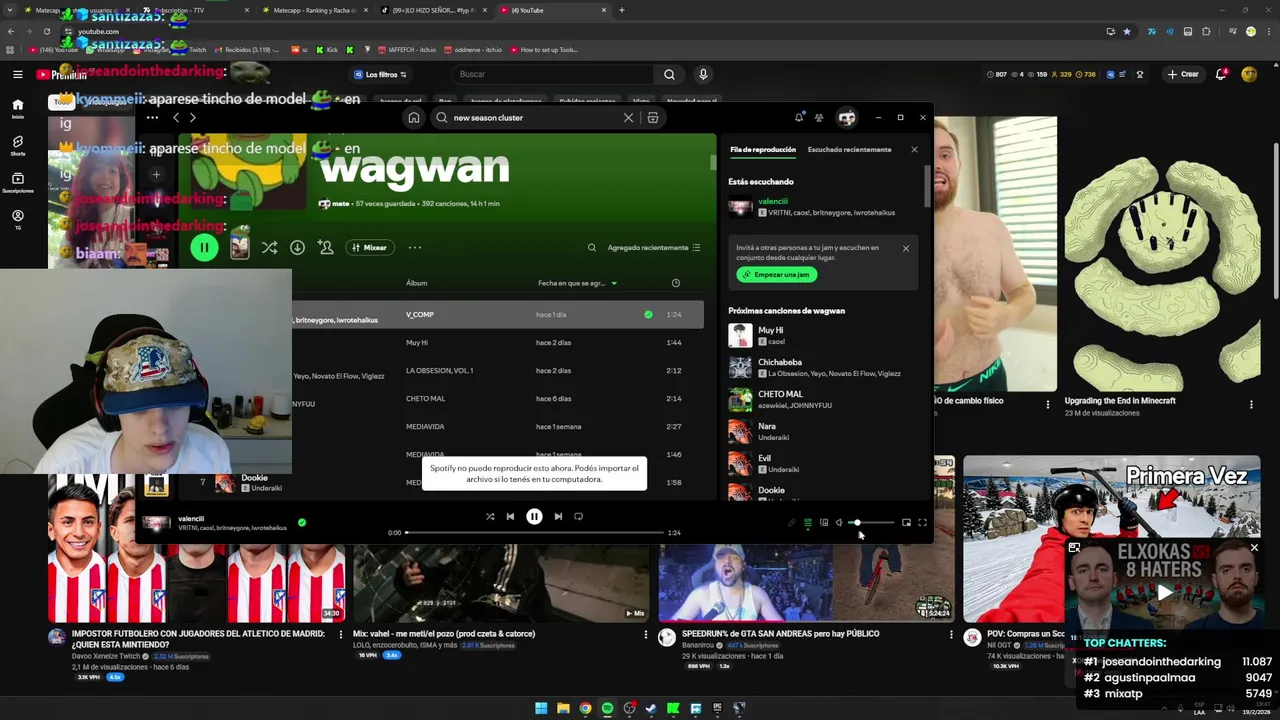Open Spotify notifications bell
This screenshot has height=720, width=1280.
(799, 118)
